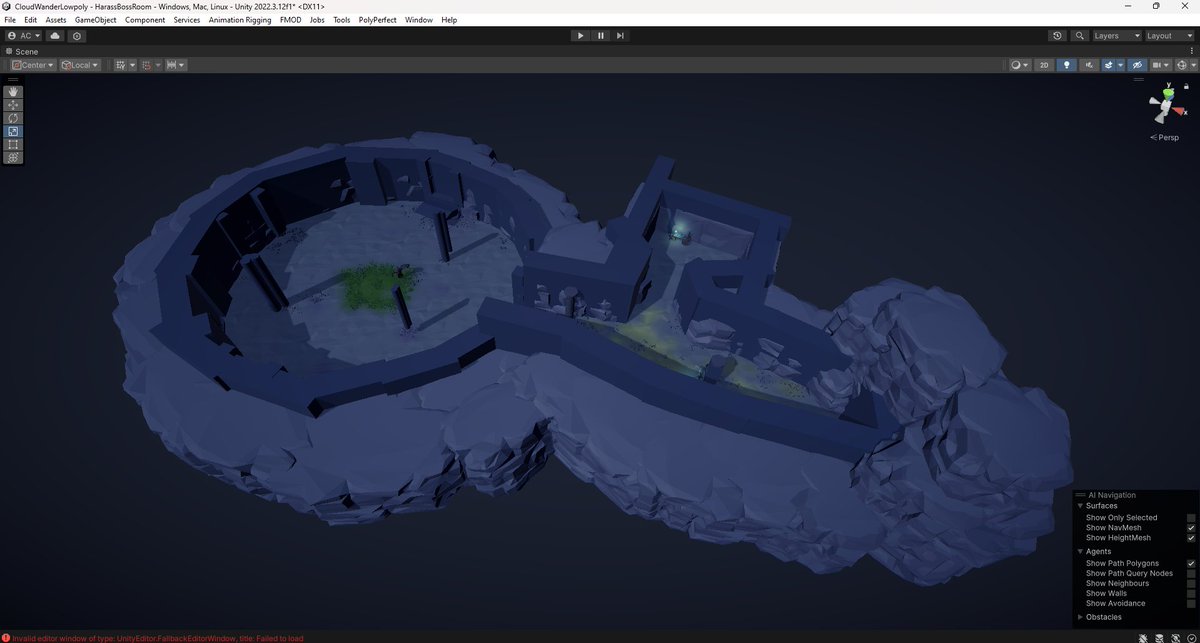The height and width of the screenshot is (643, 1200).
Task: Open the Animation Rigging menu
Action: (x=240, y=20)
